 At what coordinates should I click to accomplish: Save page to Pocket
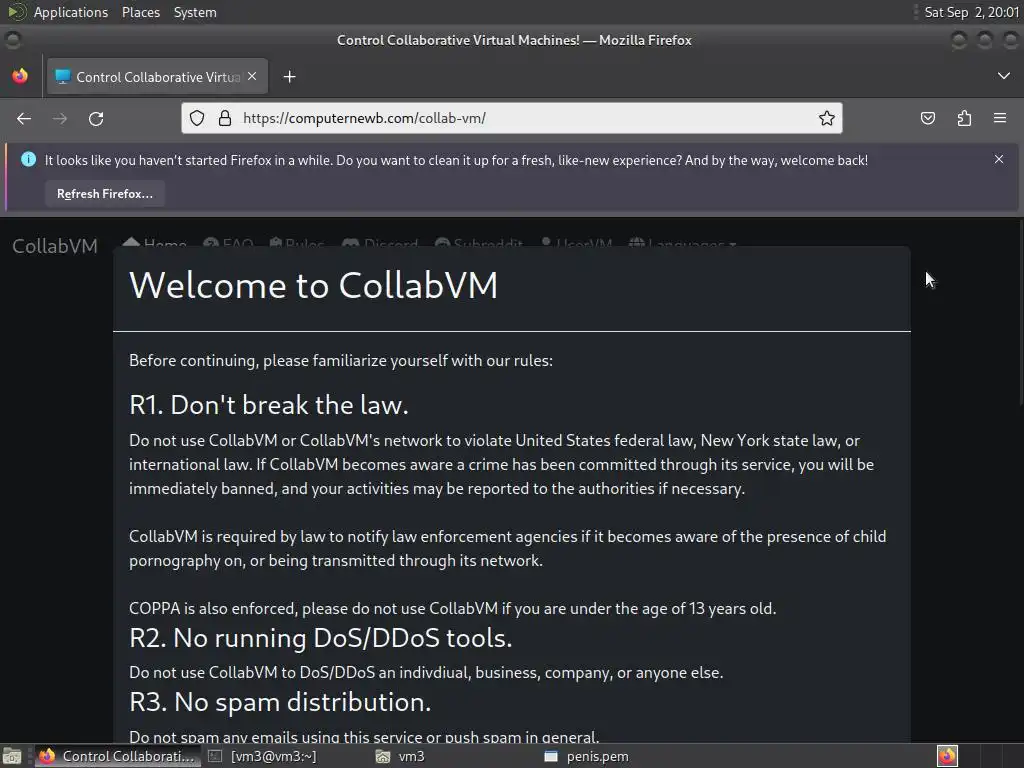[927, 118]
